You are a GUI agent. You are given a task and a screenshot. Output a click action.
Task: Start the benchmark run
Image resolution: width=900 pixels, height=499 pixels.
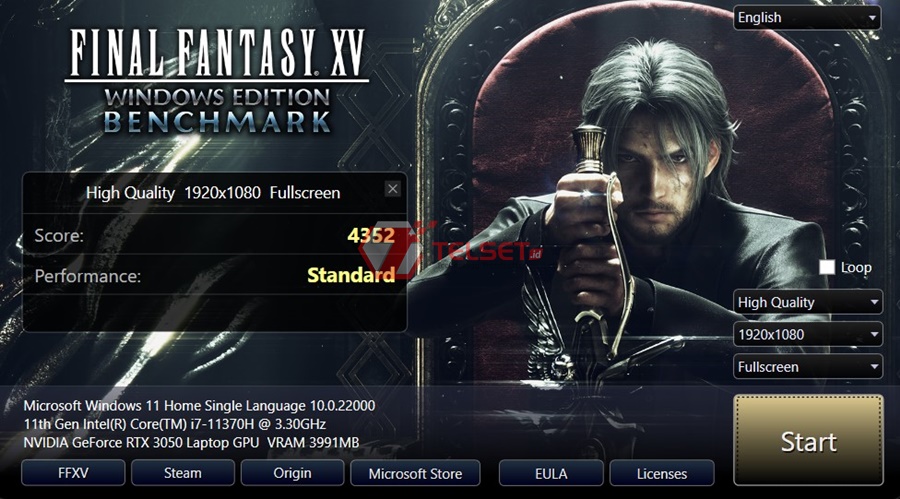808,440
